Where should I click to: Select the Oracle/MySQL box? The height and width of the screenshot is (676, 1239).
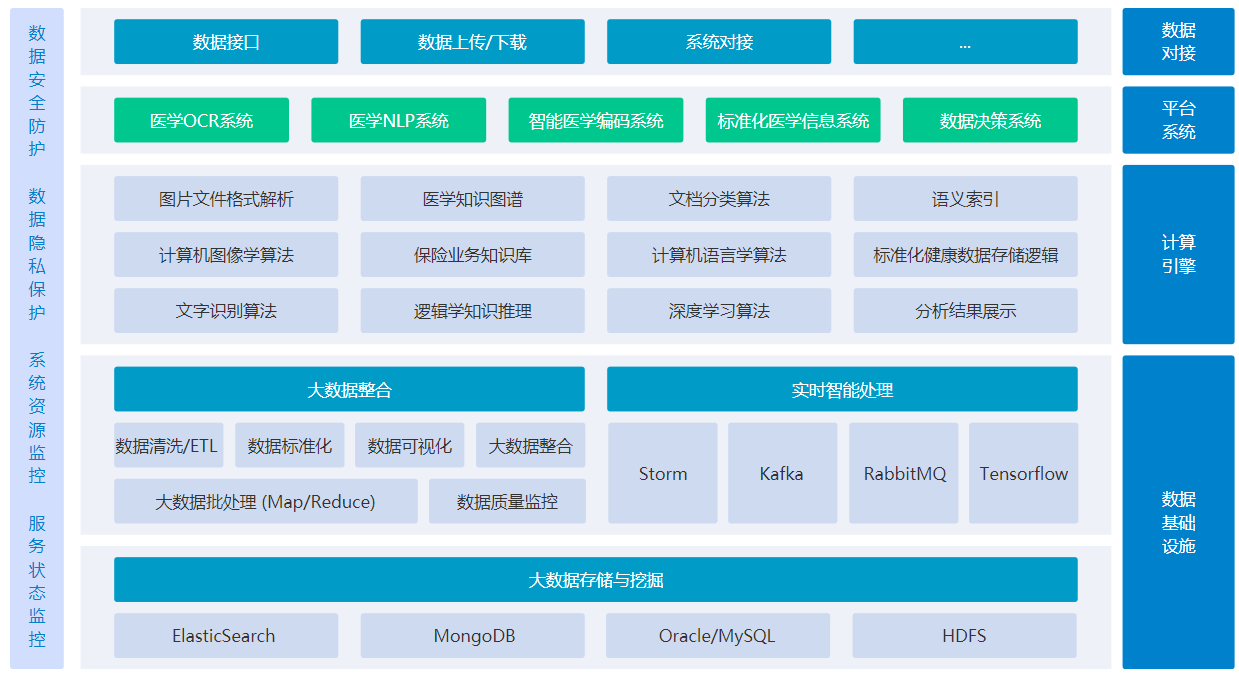[x=718, y=636]
